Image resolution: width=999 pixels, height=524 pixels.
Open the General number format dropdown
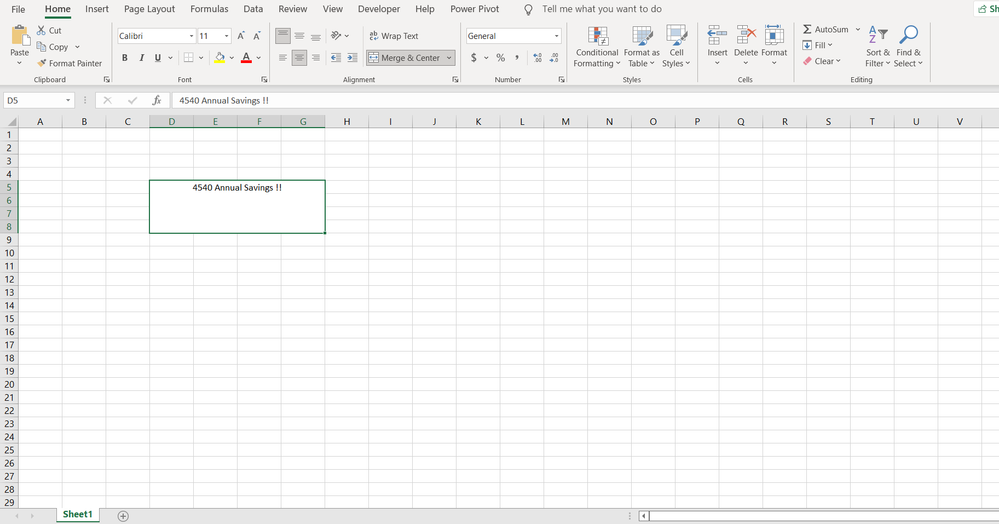[556, 36]
